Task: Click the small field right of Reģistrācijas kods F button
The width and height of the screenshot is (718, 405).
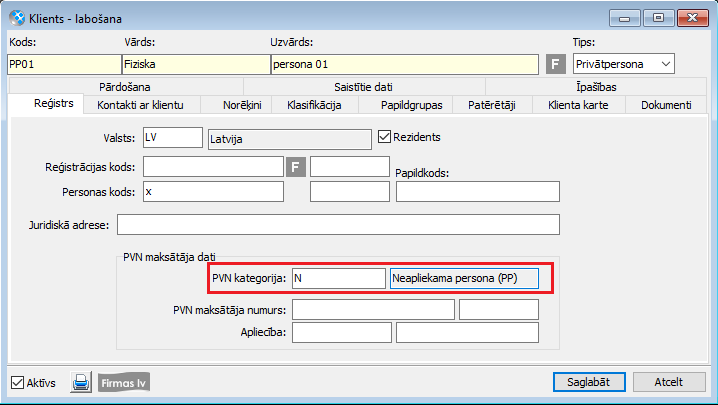Action: point(350,167)
